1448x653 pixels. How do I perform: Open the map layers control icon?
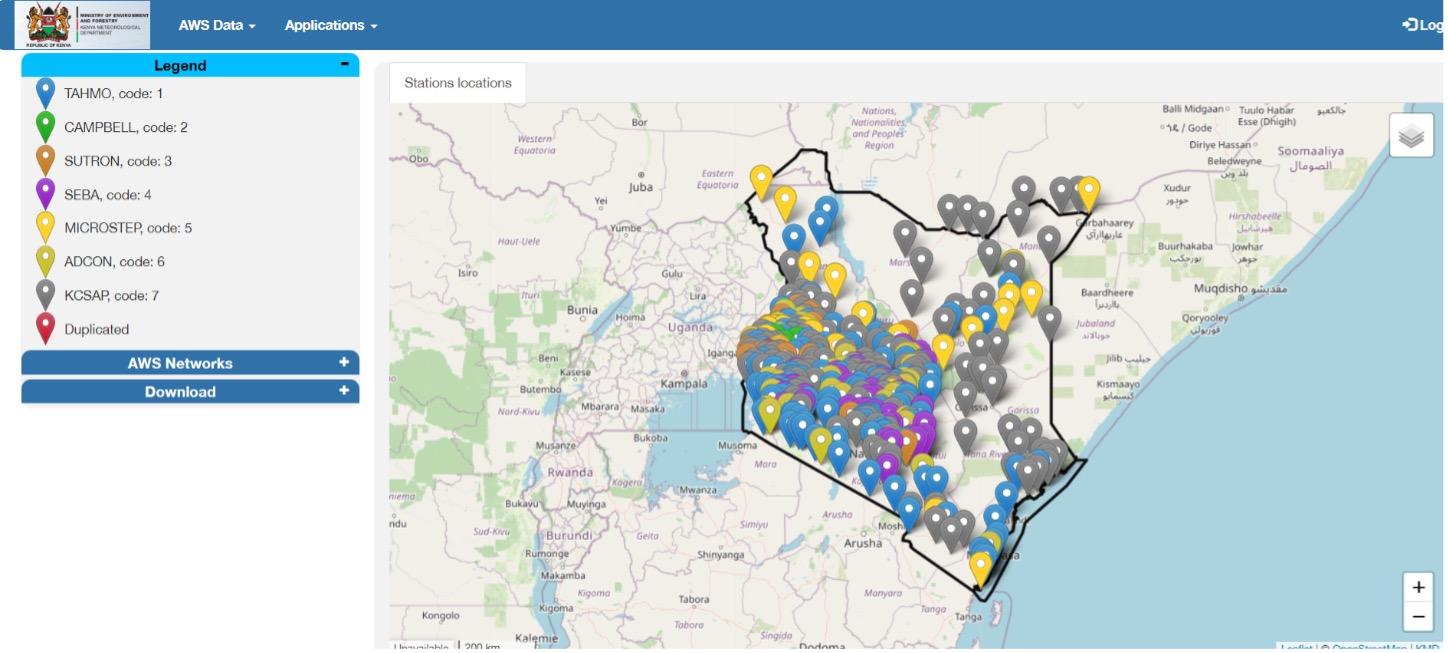coord(1410,136)
